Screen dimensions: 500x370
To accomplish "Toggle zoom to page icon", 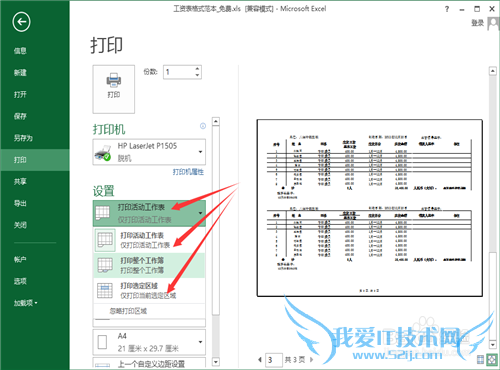I will click(492, 359).
